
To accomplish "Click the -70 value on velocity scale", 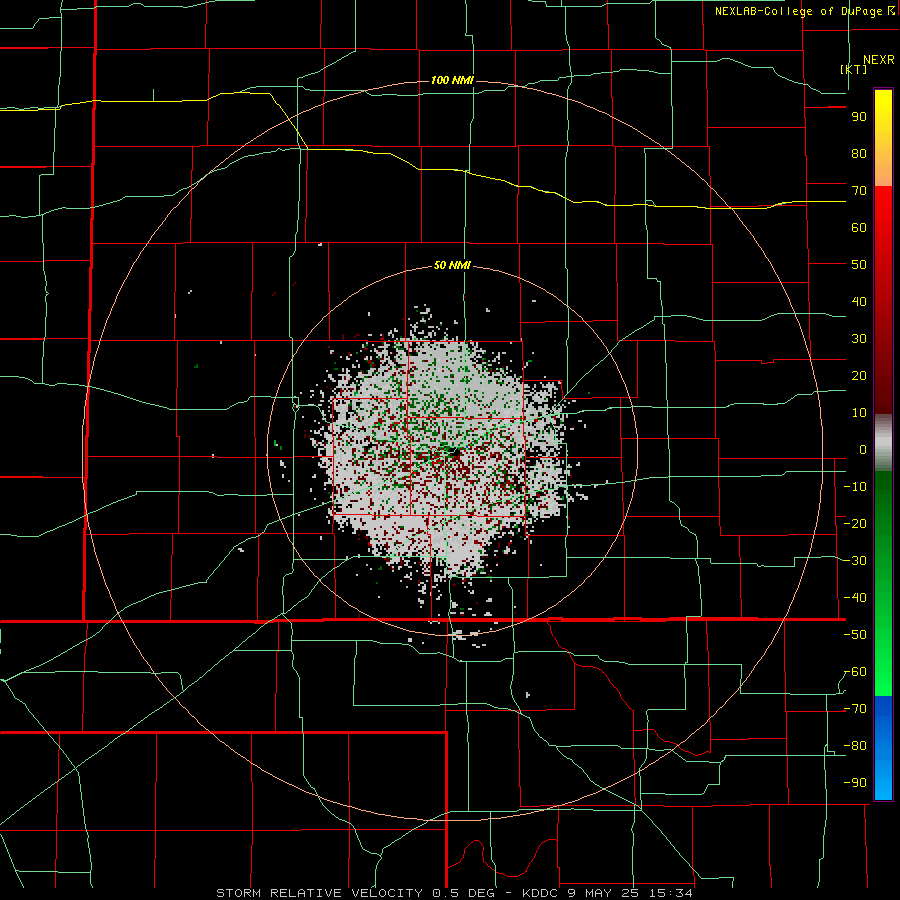I will 855,709.
